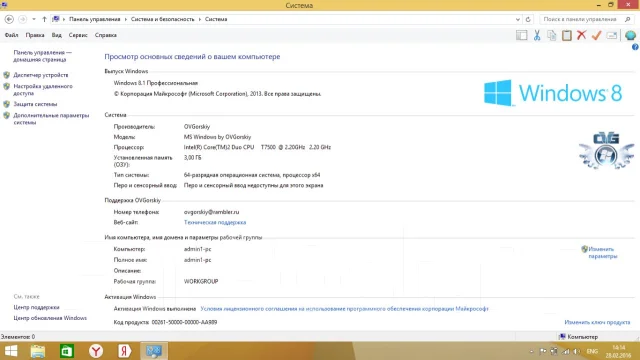Screen dimensions: 640x360
Task: Open the Вид menu
Action: point(56,35)
